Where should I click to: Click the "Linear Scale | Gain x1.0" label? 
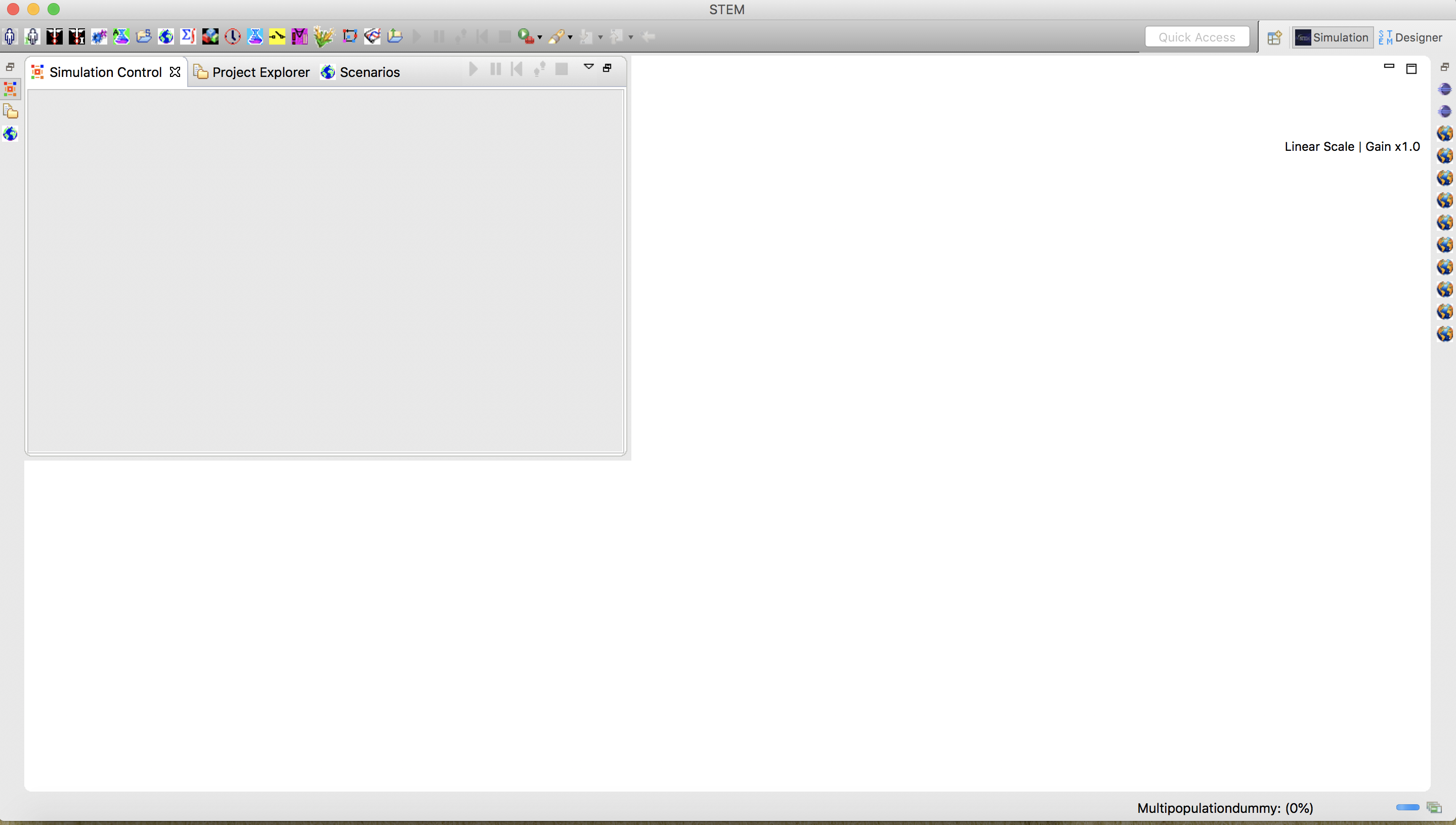(1352, 146)
